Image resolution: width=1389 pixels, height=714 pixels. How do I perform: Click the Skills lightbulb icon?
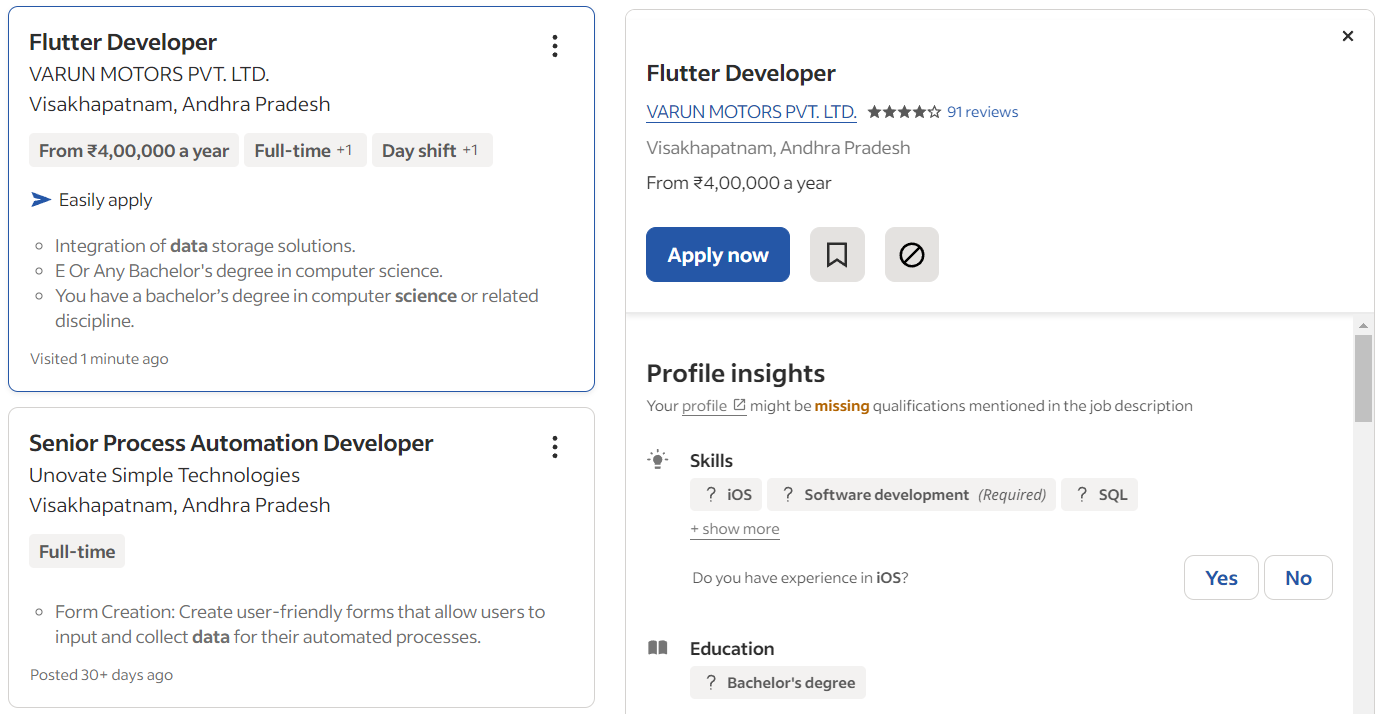pos(657,460)
